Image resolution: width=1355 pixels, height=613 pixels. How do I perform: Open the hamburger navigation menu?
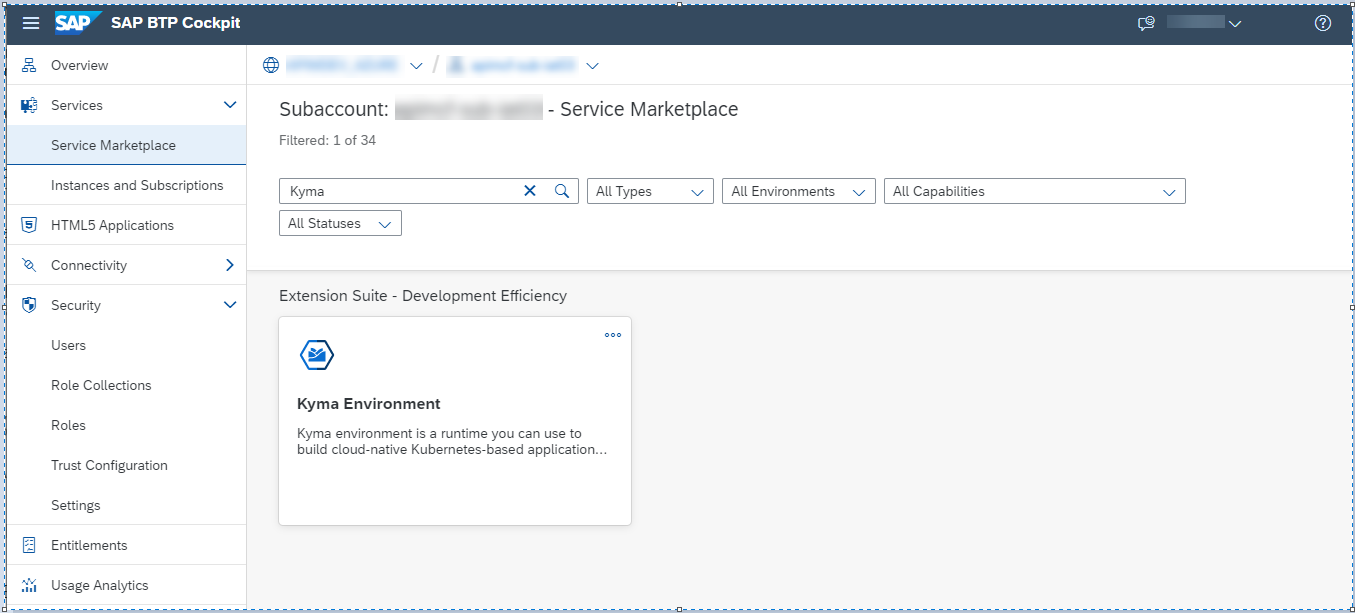(31, 23)
